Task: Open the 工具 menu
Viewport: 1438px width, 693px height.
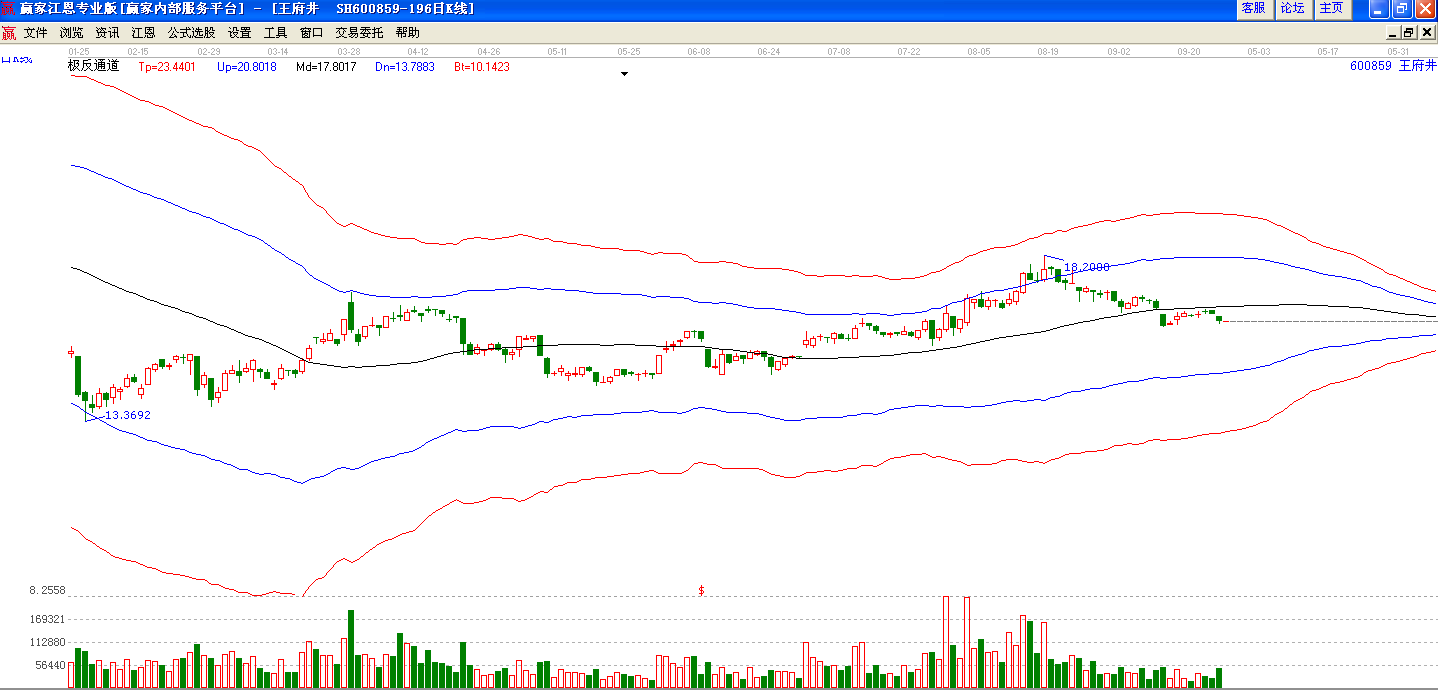Action: (x=275, y=33)
